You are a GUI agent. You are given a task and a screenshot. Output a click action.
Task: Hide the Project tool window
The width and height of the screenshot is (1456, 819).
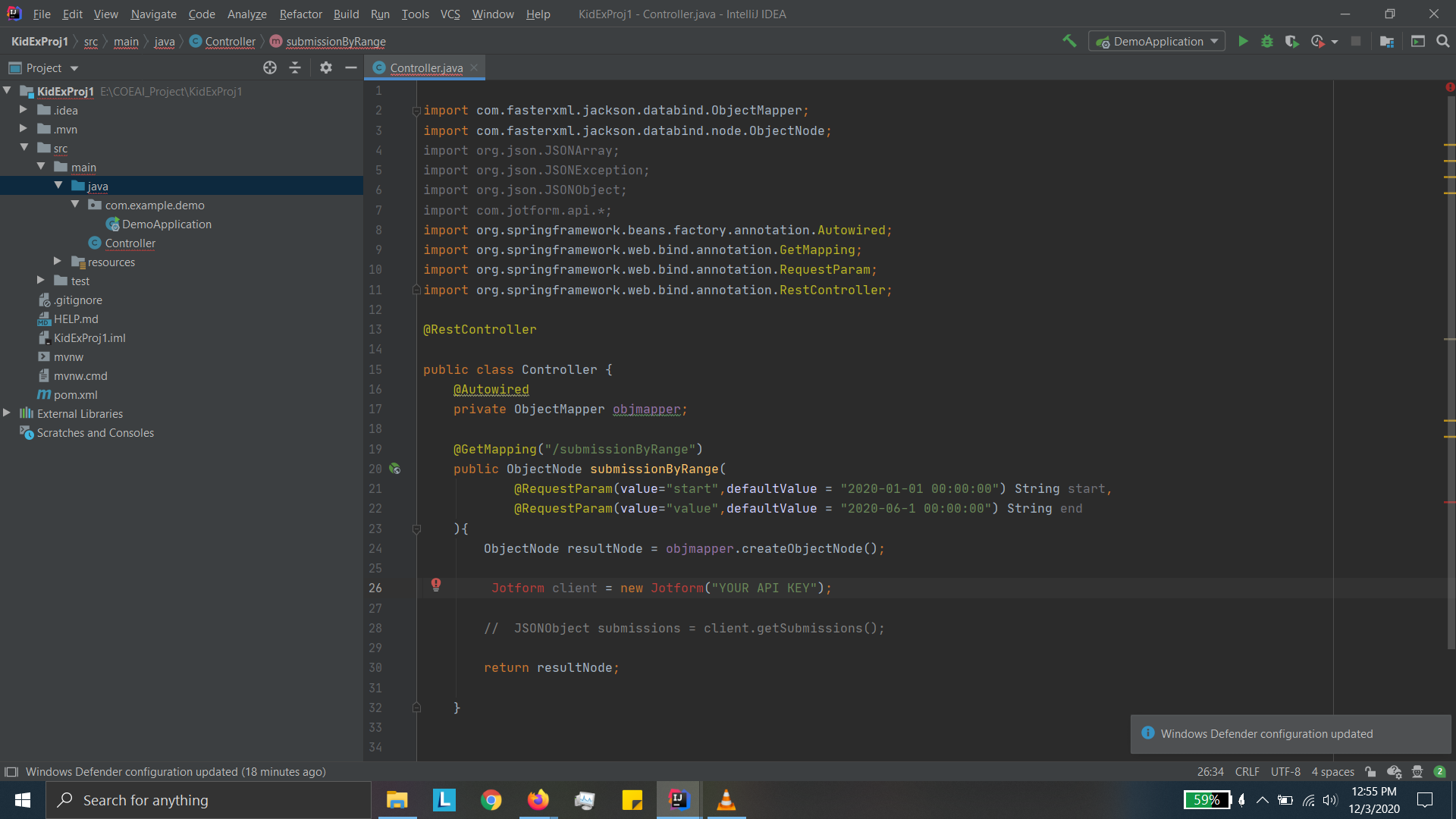point(350,67)
